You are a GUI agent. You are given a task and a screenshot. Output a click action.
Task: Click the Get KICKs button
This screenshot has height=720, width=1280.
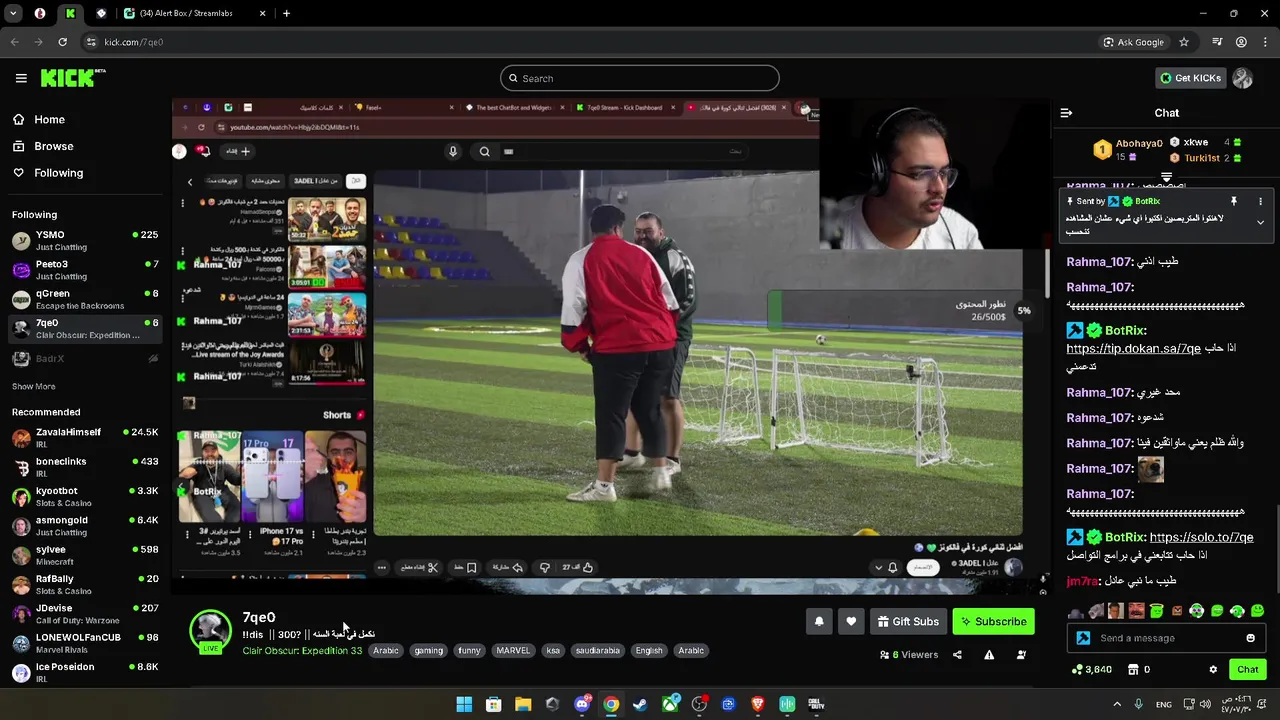click(1190, 78)
